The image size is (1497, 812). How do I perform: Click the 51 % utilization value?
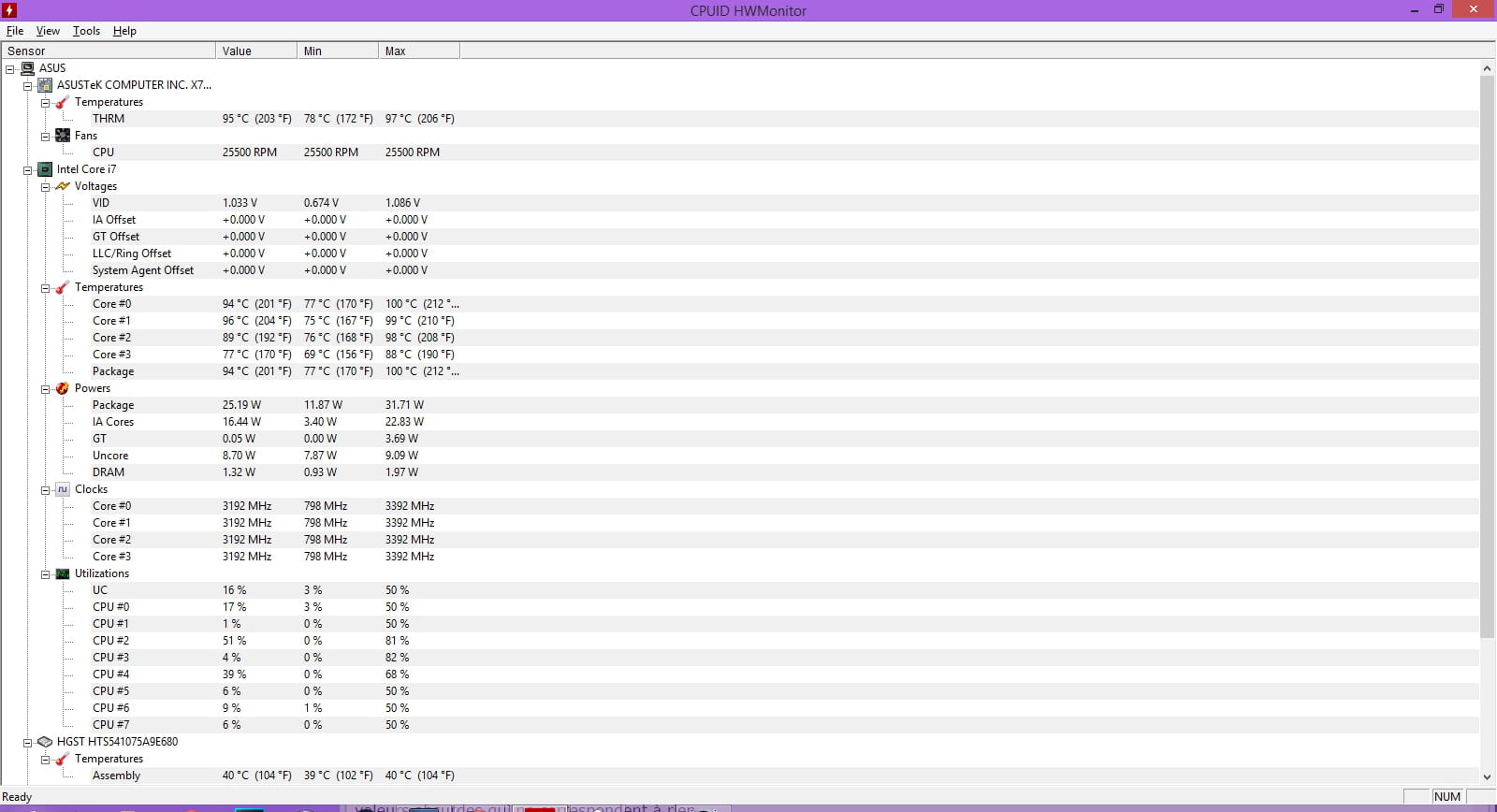(x=234, y=641)
